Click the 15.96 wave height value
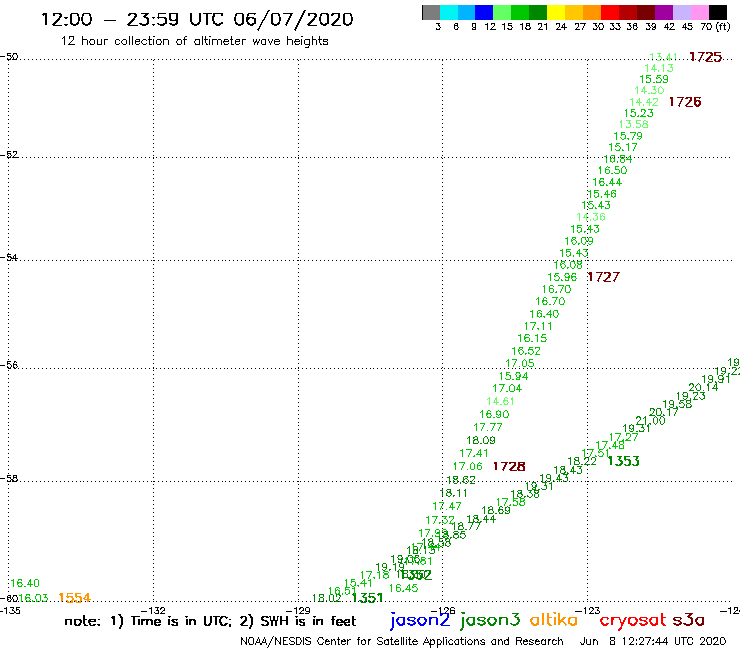The height and width of the screenshot is (650, 740). point(562,277)
